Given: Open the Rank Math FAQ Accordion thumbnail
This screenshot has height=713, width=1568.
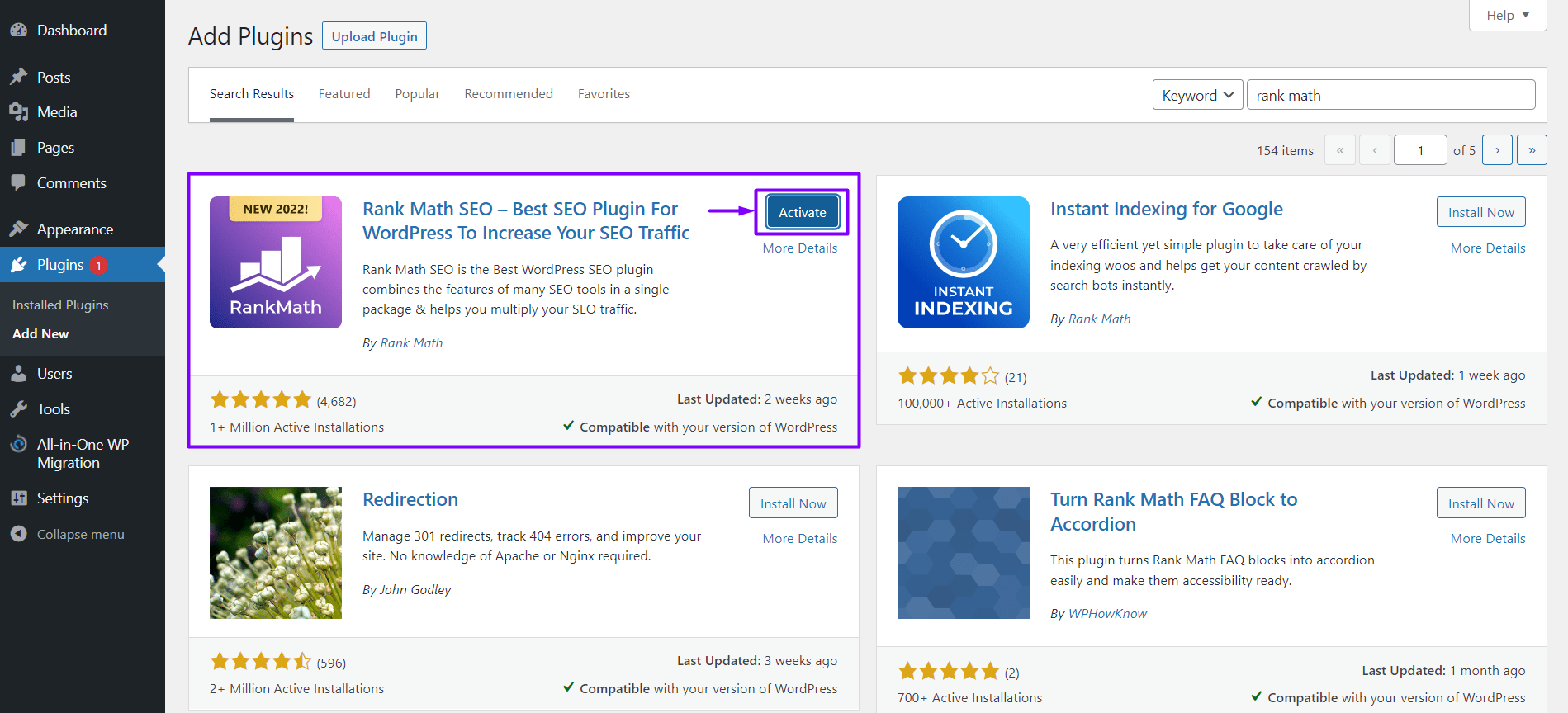Looking at the screenshot, I should tap(964, 553).
